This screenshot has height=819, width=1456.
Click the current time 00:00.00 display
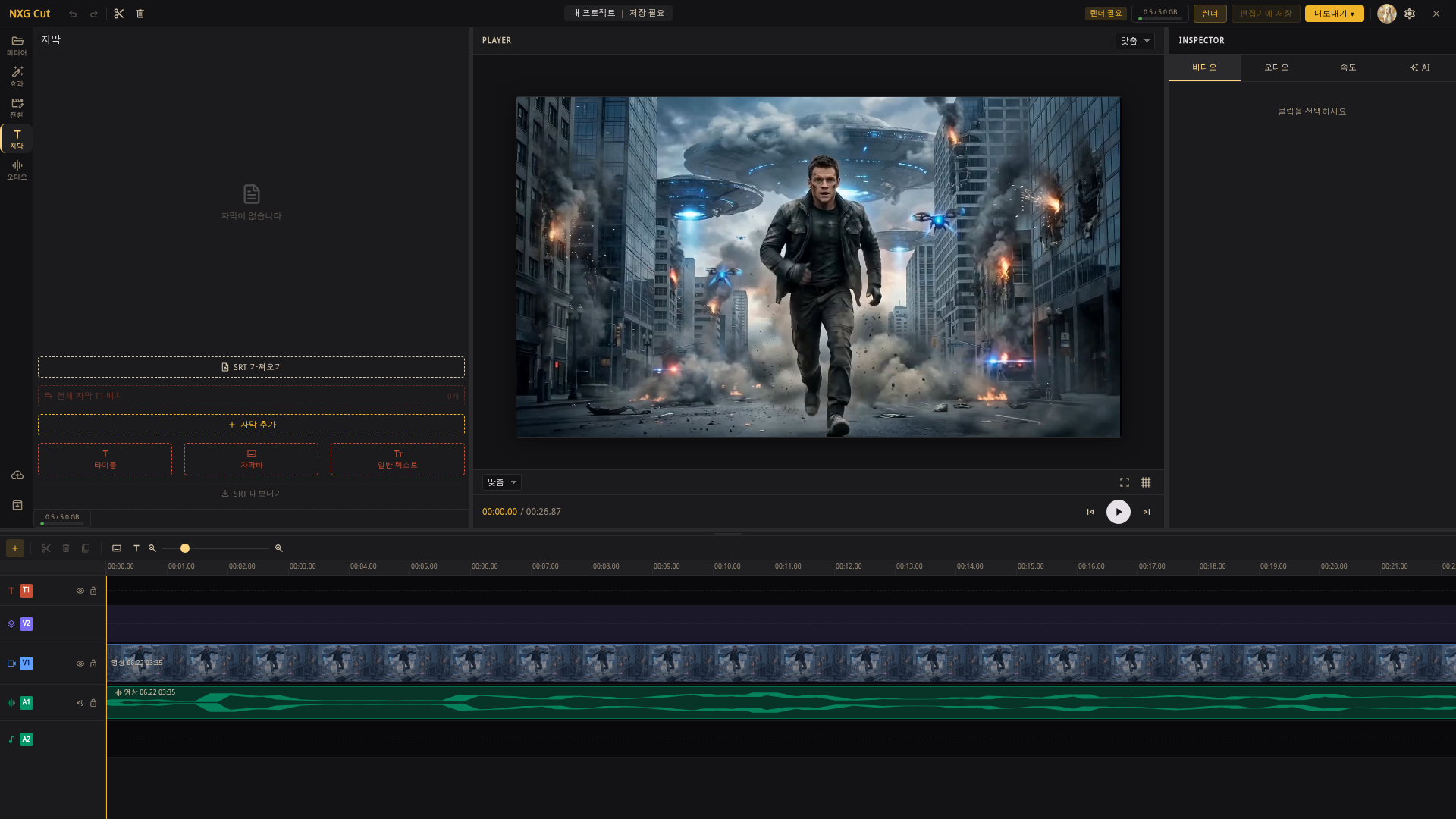coord(500,512)
